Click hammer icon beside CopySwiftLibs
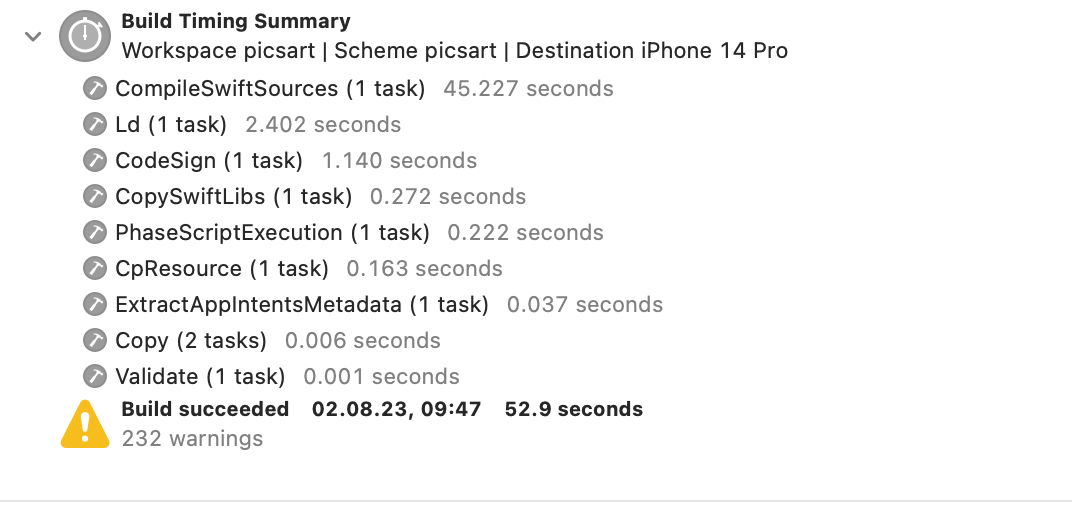The height and width of the screenshot is (508, 1072). coord(95,196)
